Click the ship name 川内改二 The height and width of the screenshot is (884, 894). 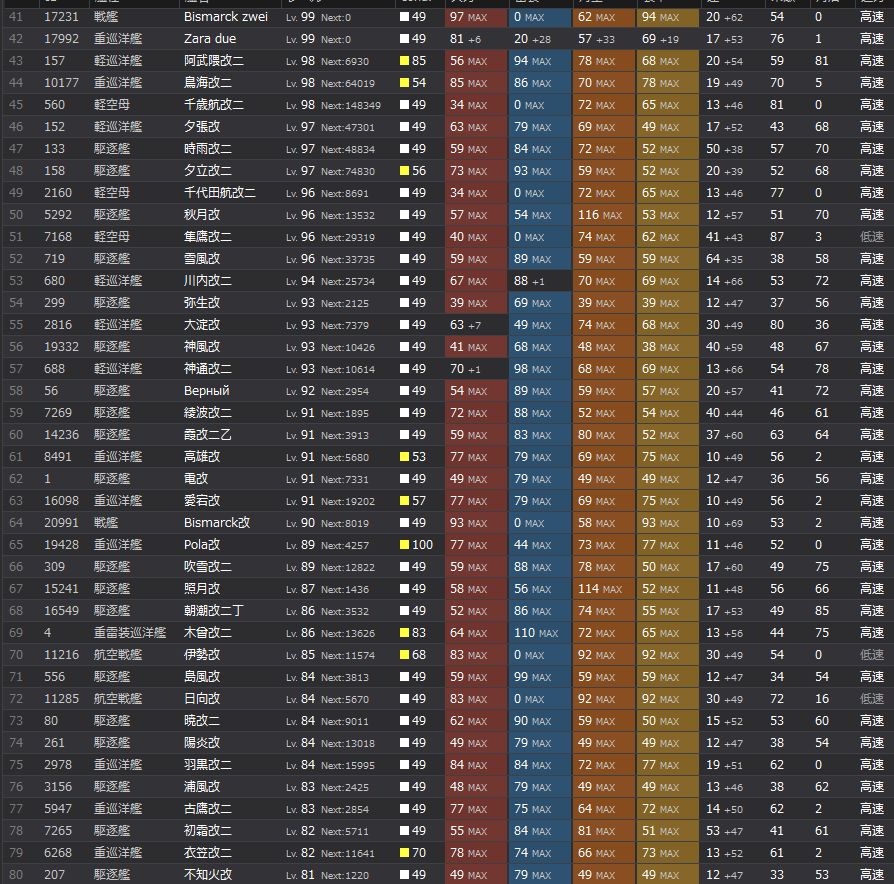tap(208, 281)
